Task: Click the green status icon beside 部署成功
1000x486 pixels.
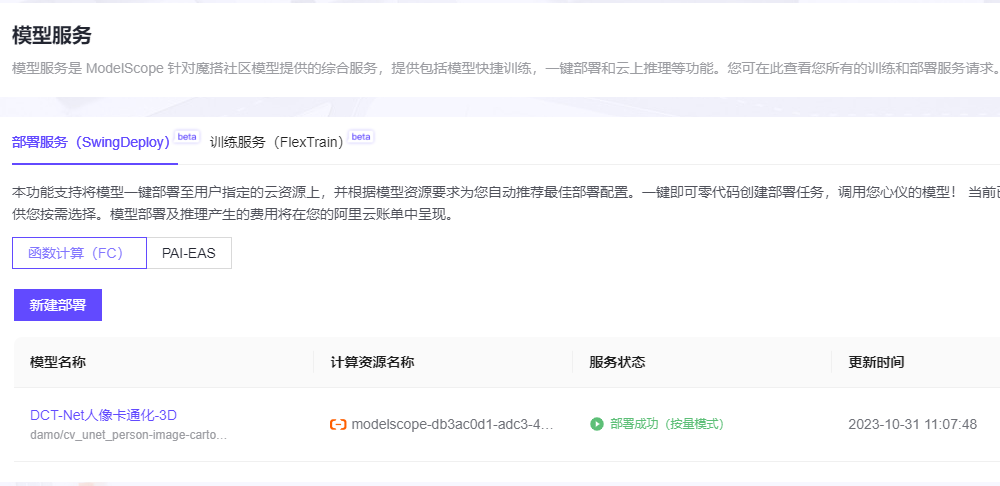Action: tap(597, 424)
